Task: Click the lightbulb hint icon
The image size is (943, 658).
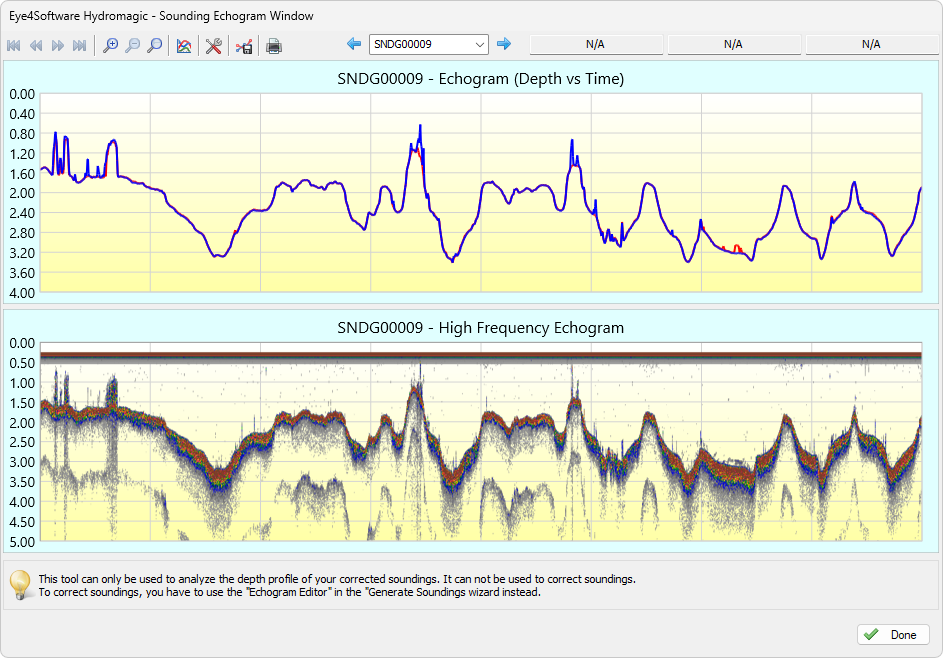Action: click(20, 585)
